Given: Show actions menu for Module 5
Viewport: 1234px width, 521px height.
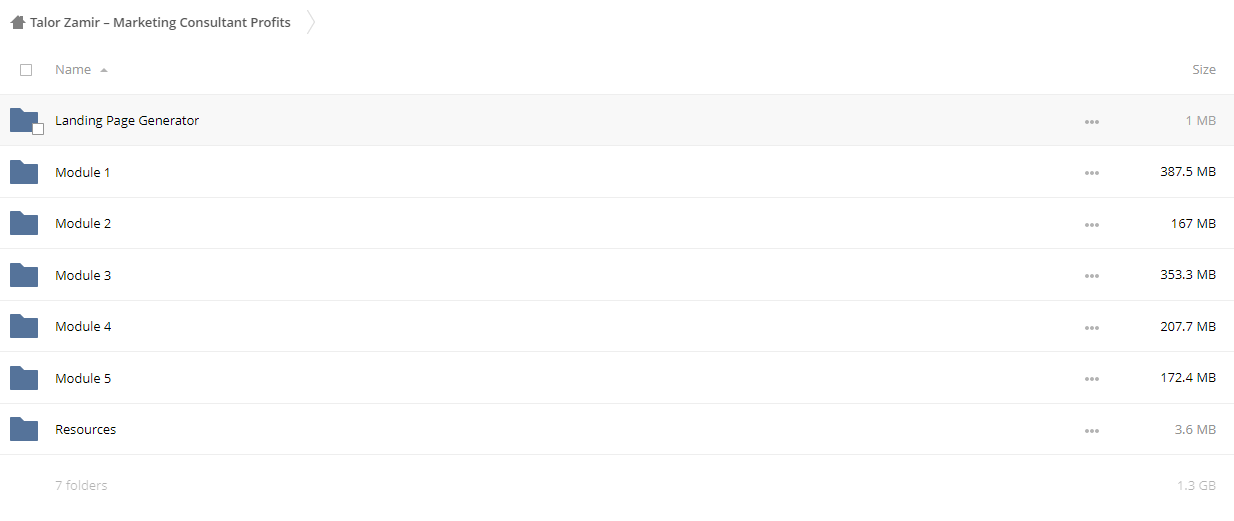Looking at the screenshot, I should tap(1091, 380).
